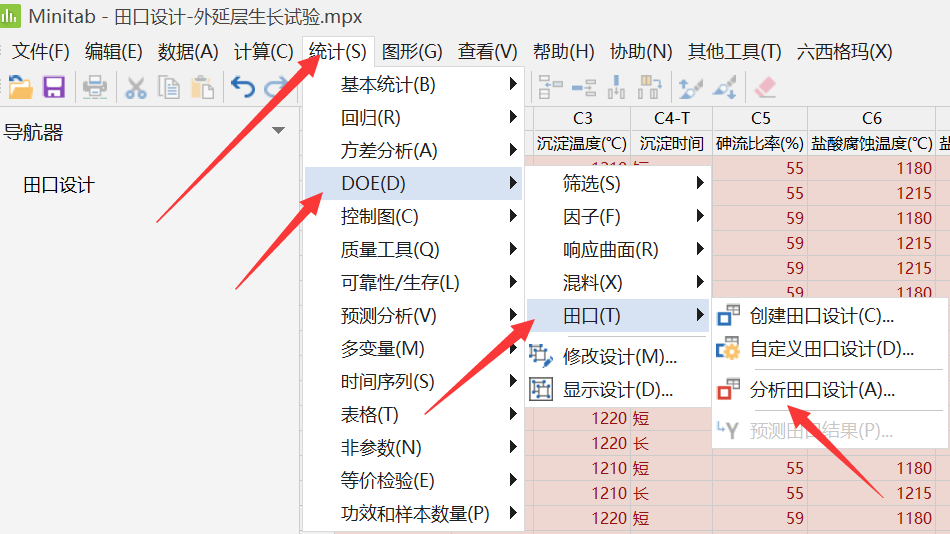Image resolution: width=950 pixels, height=534 pixels.
Task: Click the second grey worksheet toolbar icon with dash
Action: tap(584, 87)
